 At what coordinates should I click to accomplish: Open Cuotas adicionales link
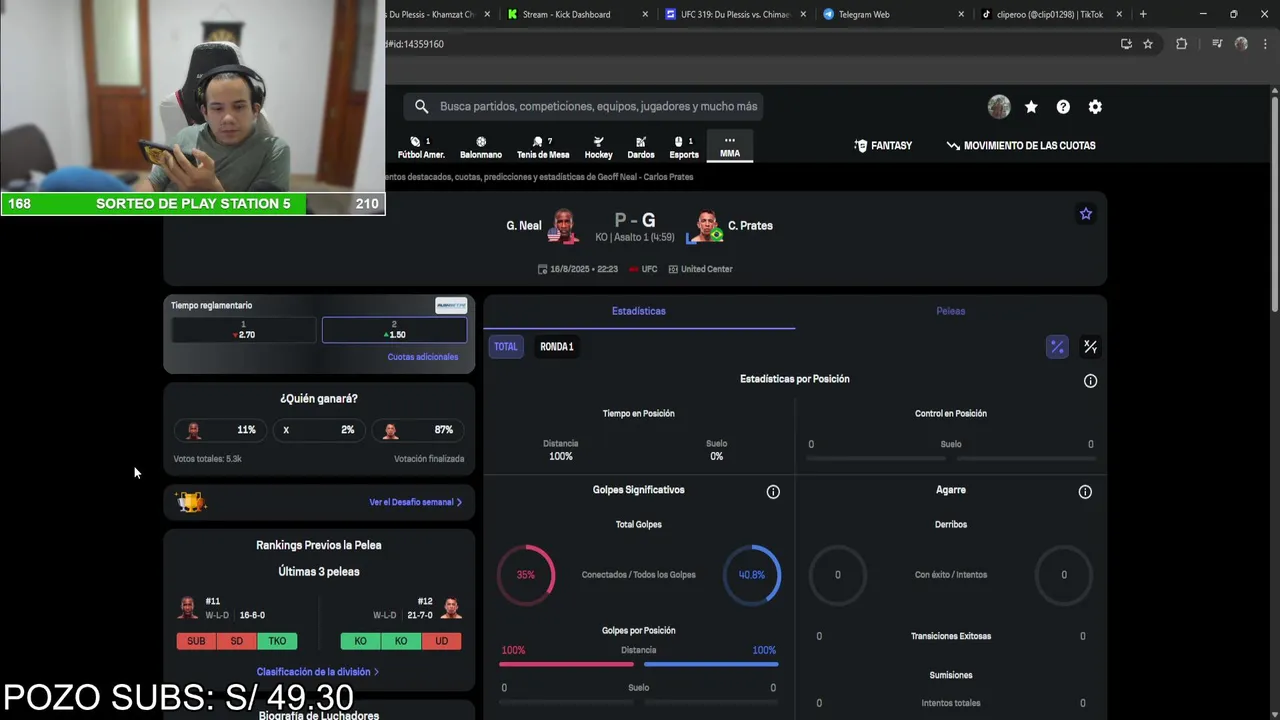pyautogui.click(x=423, y=357)
